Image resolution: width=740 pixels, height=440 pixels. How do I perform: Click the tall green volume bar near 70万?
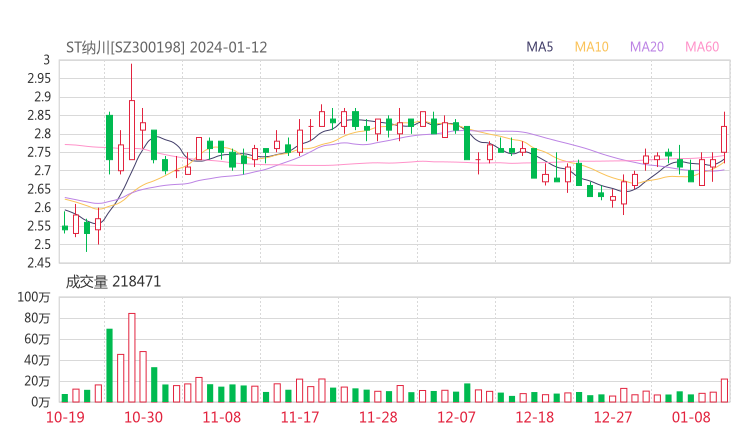(109, 365)
